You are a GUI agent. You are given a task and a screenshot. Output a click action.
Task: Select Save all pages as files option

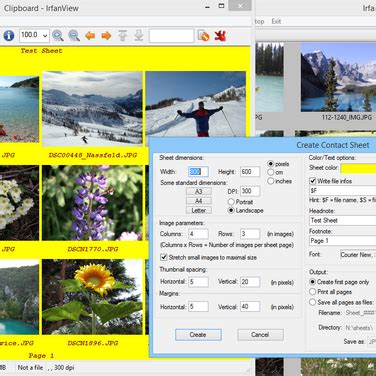coord(312,302)
